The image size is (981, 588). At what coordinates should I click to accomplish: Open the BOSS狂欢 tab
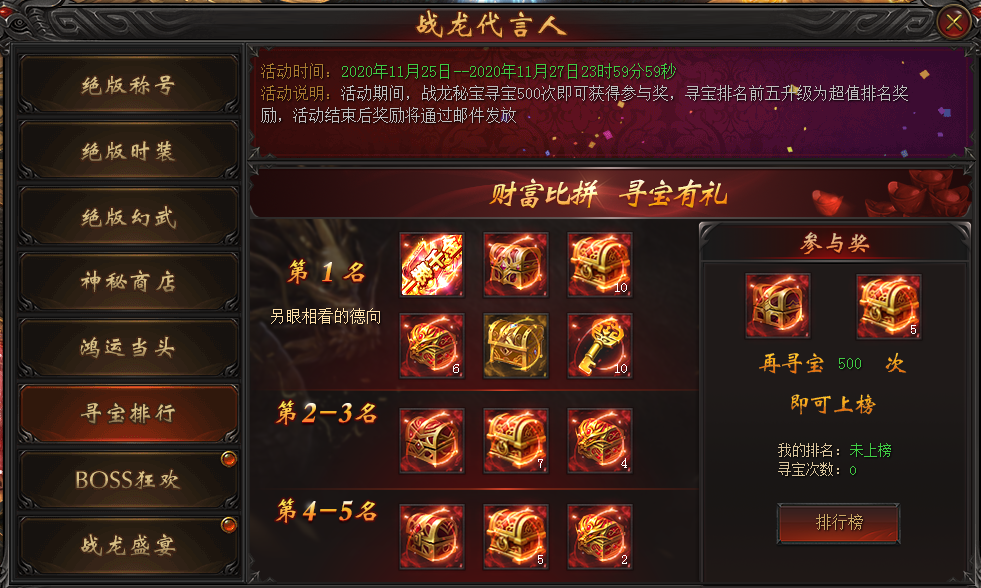click(x=128, y=480)
